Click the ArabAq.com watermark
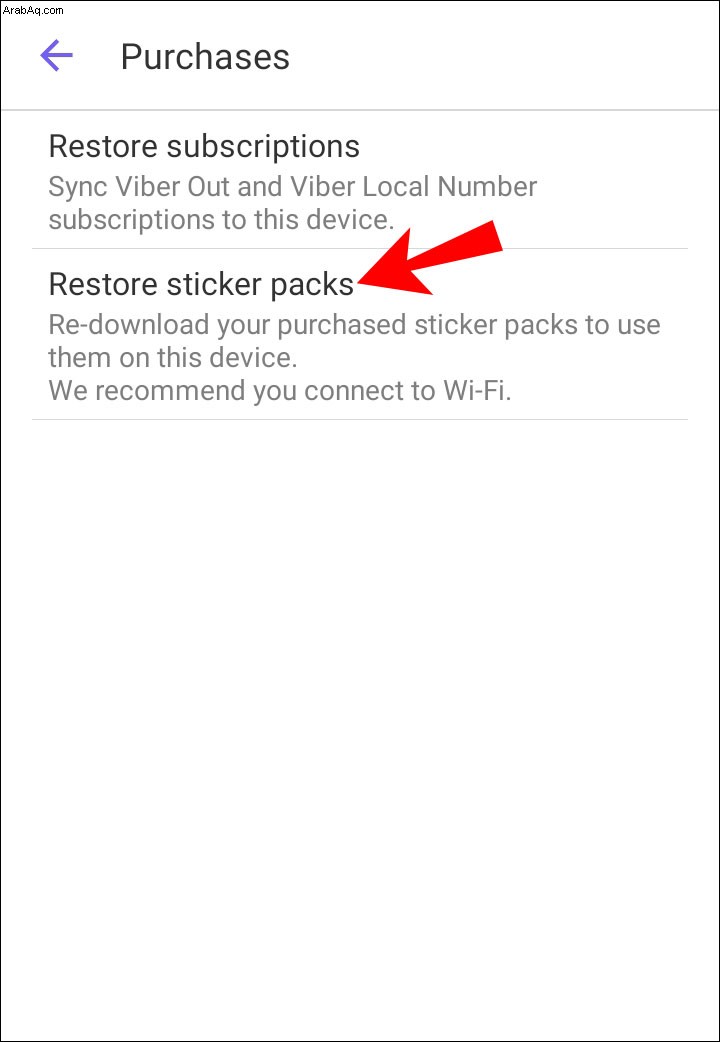The image size is (720, 1042). [x=33, y=9]
